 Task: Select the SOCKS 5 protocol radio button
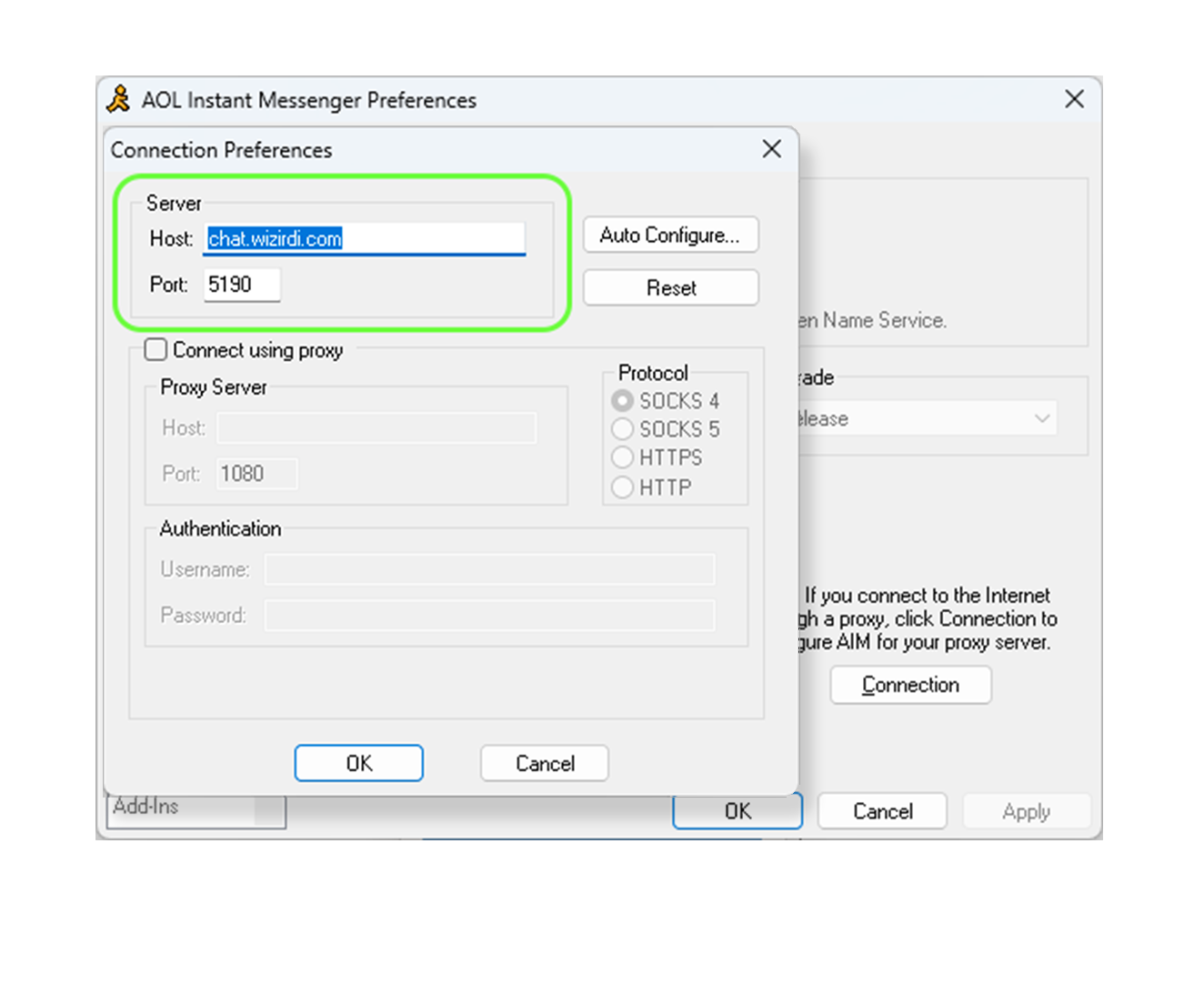(x=622, y=428)
